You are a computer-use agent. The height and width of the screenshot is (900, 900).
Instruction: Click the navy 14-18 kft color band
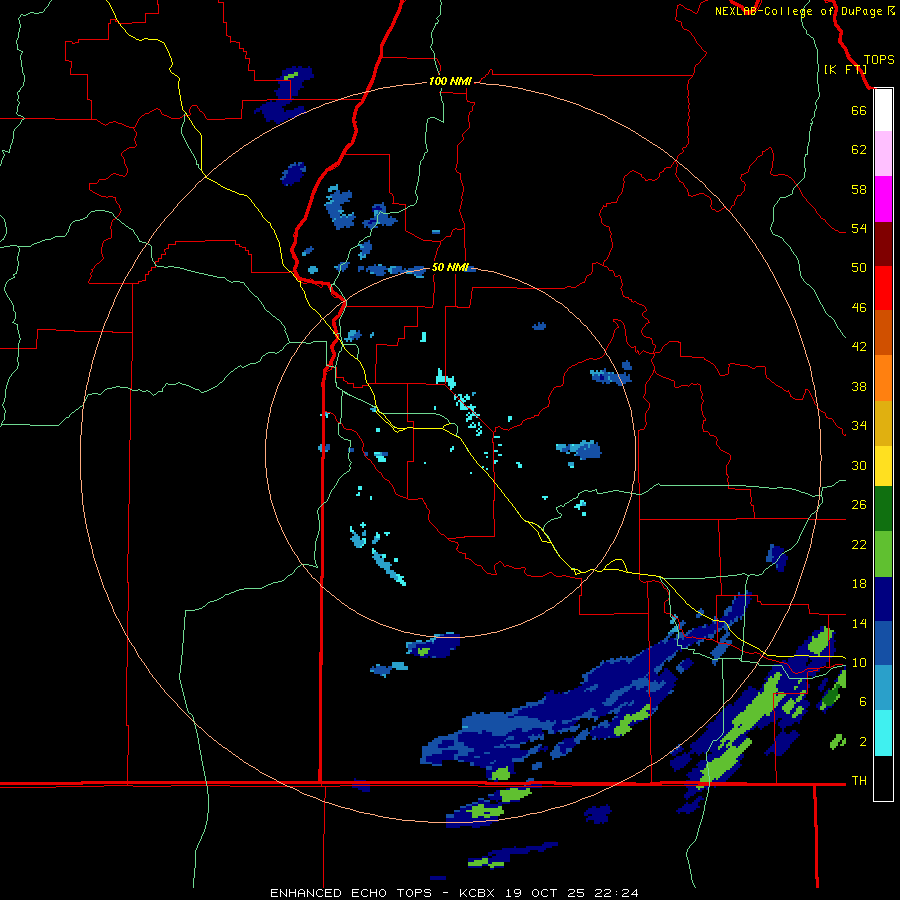click(x=883, y=599)
